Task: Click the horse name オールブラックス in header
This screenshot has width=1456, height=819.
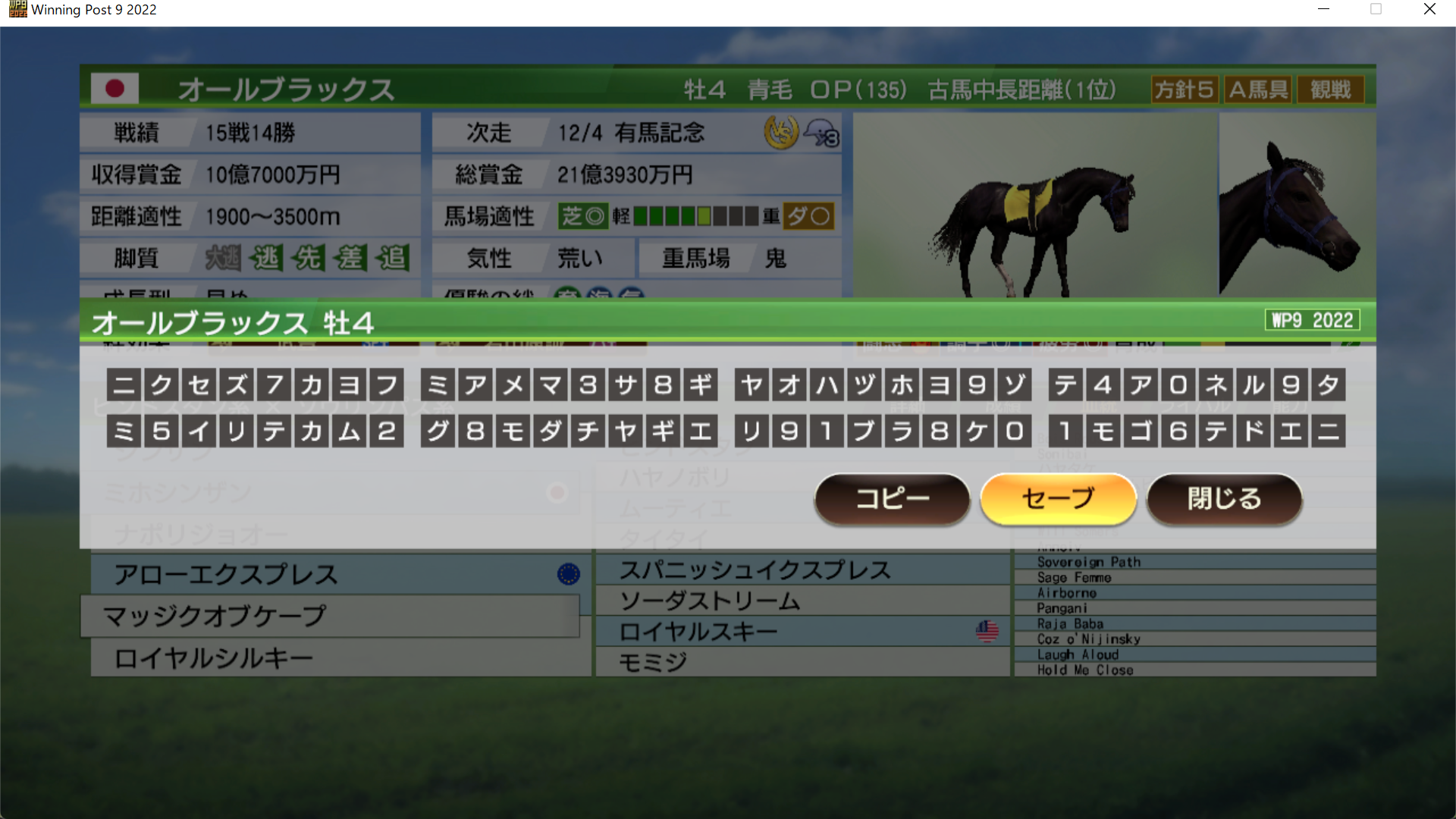Action: tap(286, 89)
